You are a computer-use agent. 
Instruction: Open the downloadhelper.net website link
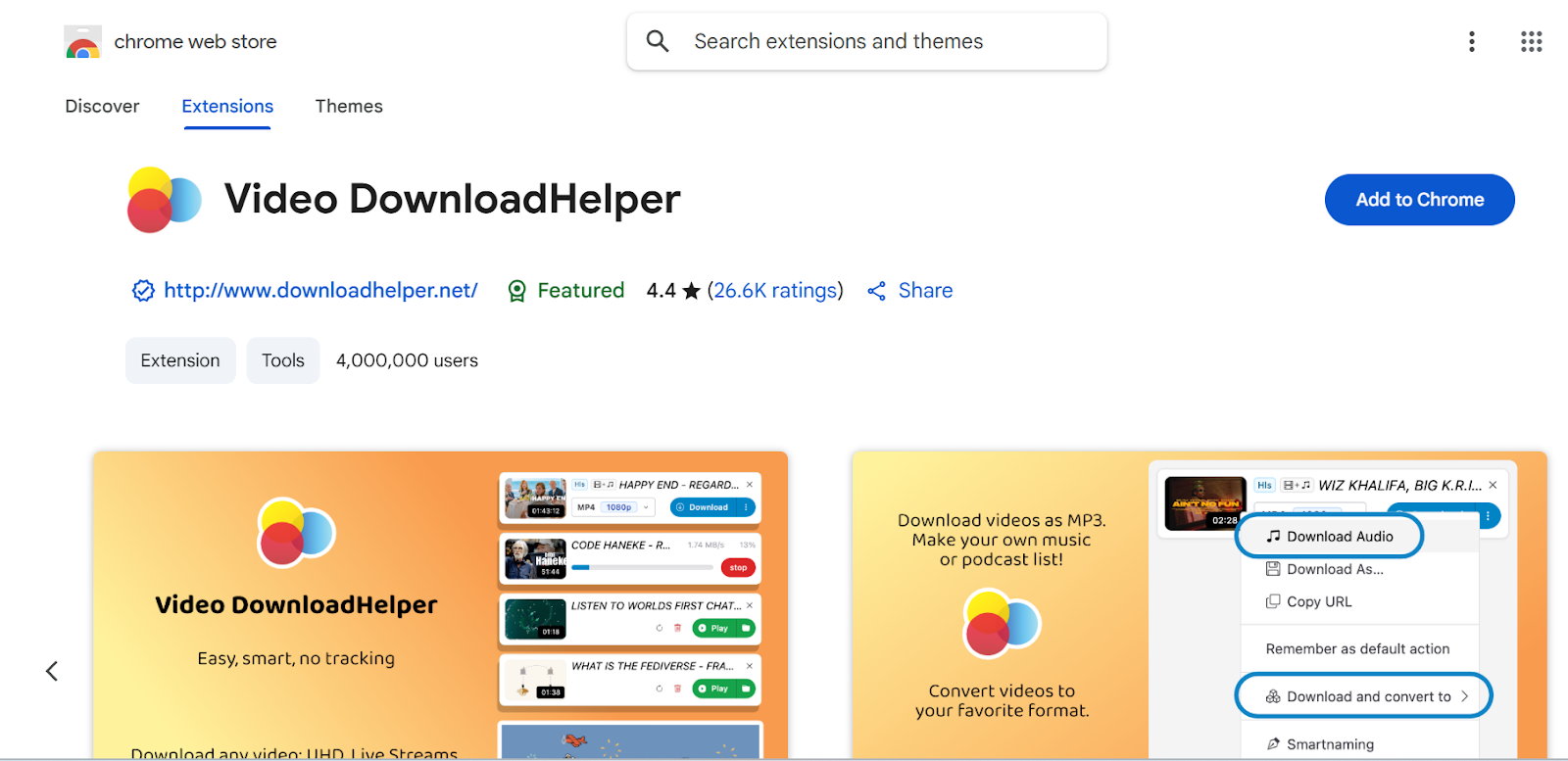(320, 291)
